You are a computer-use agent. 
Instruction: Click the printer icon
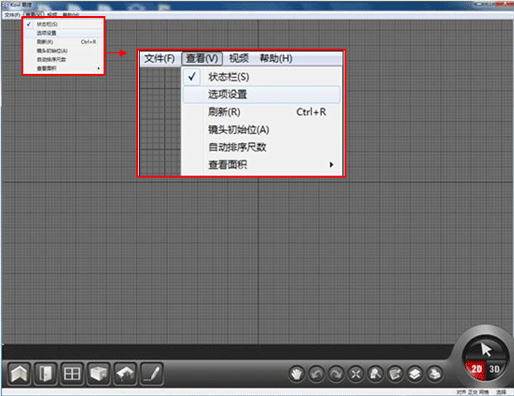[x=434, y=374]
